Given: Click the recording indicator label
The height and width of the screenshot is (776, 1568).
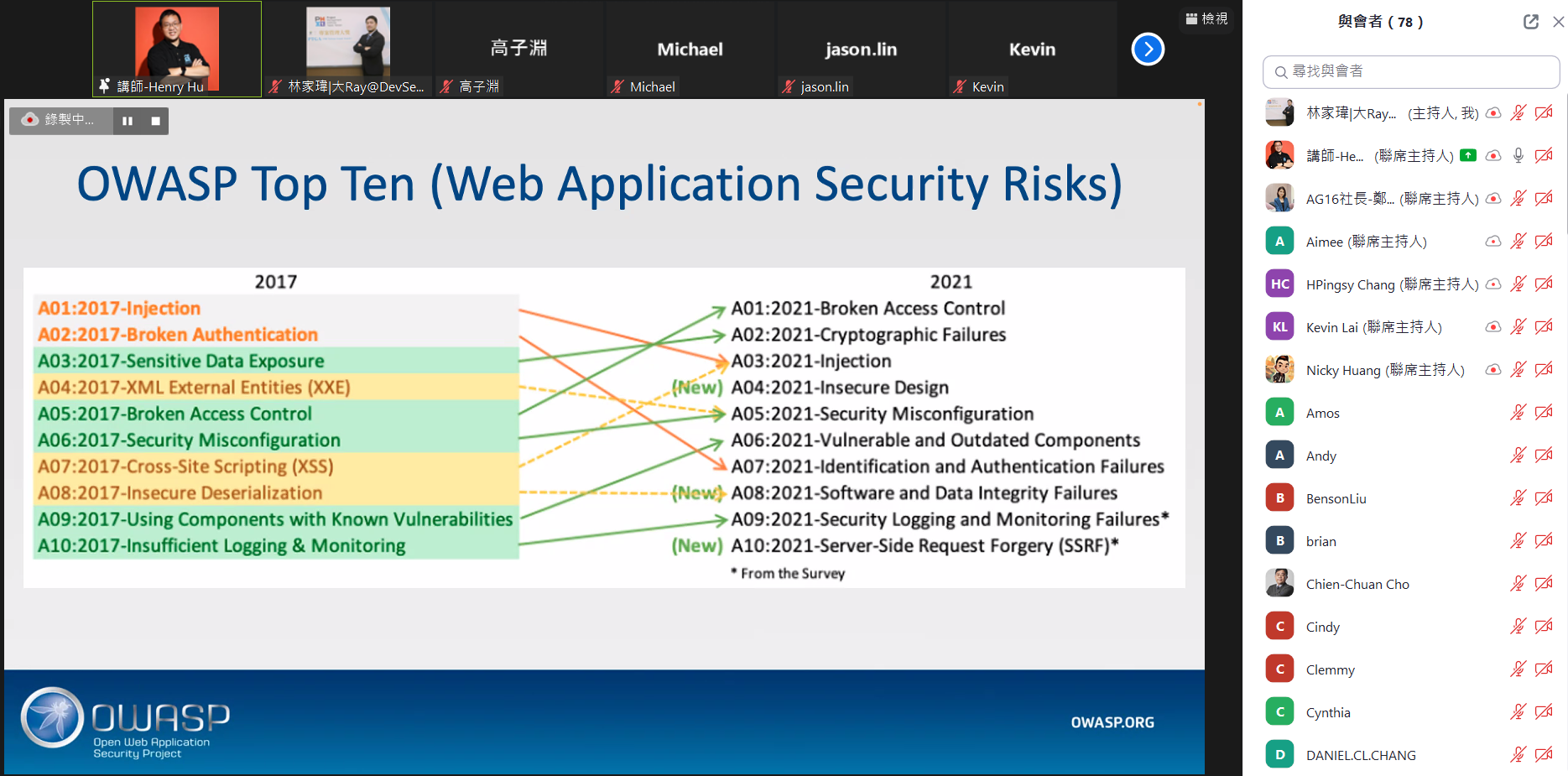Looking at the screenshot, I should [x=60, y=120].
